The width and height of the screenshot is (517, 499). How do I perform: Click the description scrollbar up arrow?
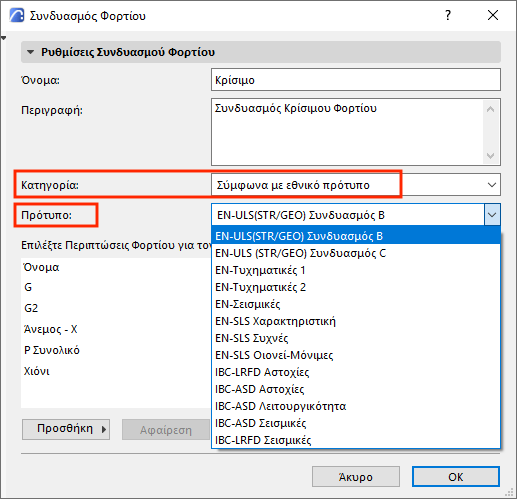(x=490, y=109)
